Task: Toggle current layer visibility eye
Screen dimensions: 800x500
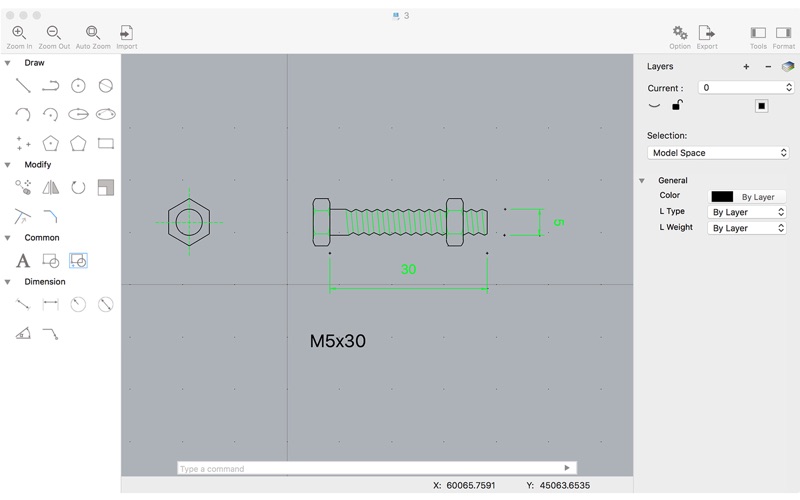Action: (x=654, y=106)
